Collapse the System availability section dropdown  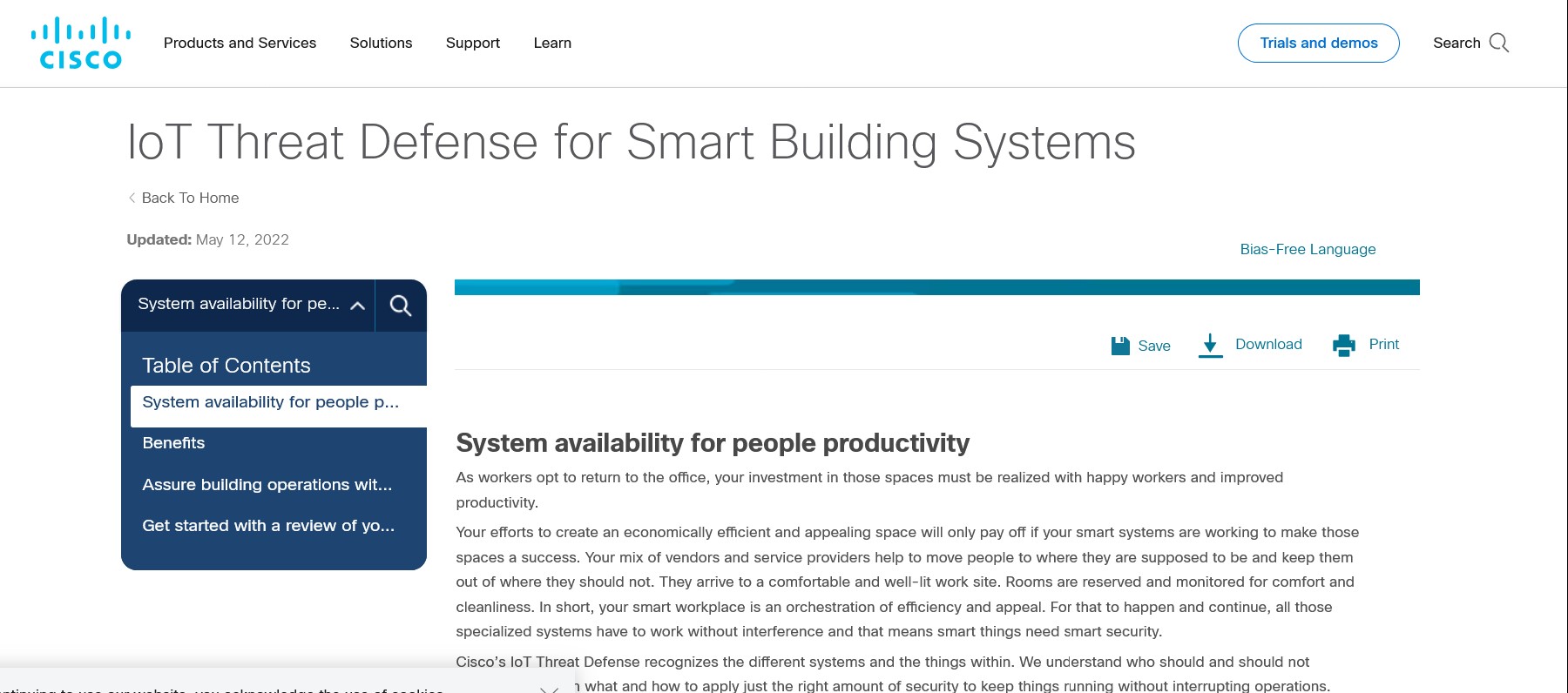[357, 306]
